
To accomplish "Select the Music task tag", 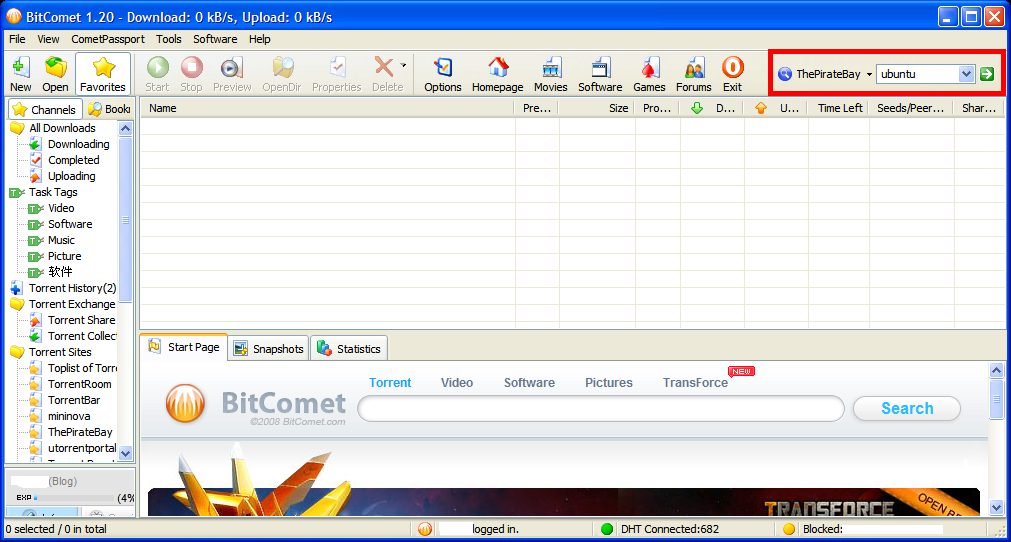I will pos(61,240).
